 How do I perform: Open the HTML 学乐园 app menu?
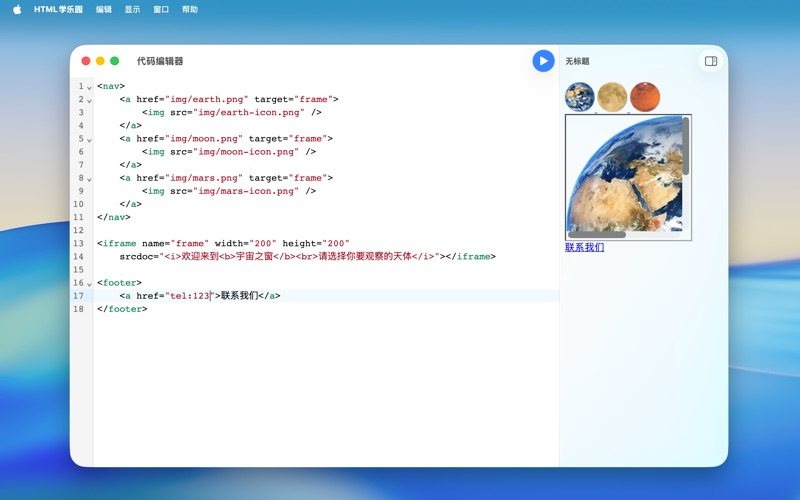coord(58,9)
